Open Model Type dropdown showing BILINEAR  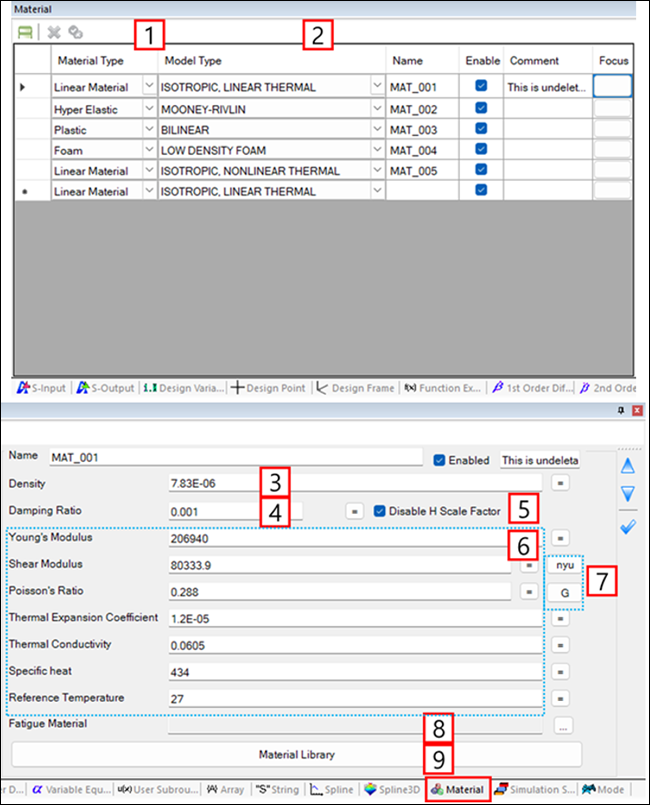(x=377, y=129)
